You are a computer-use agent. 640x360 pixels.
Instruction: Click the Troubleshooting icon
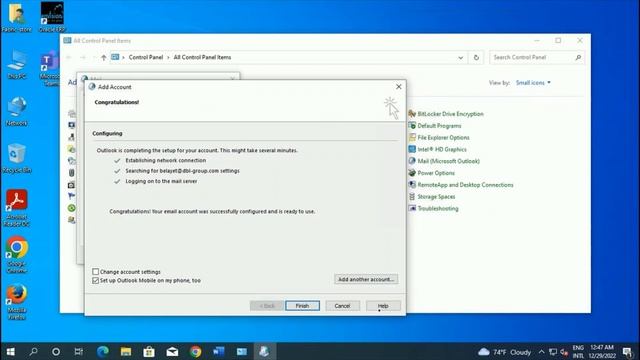412,208
